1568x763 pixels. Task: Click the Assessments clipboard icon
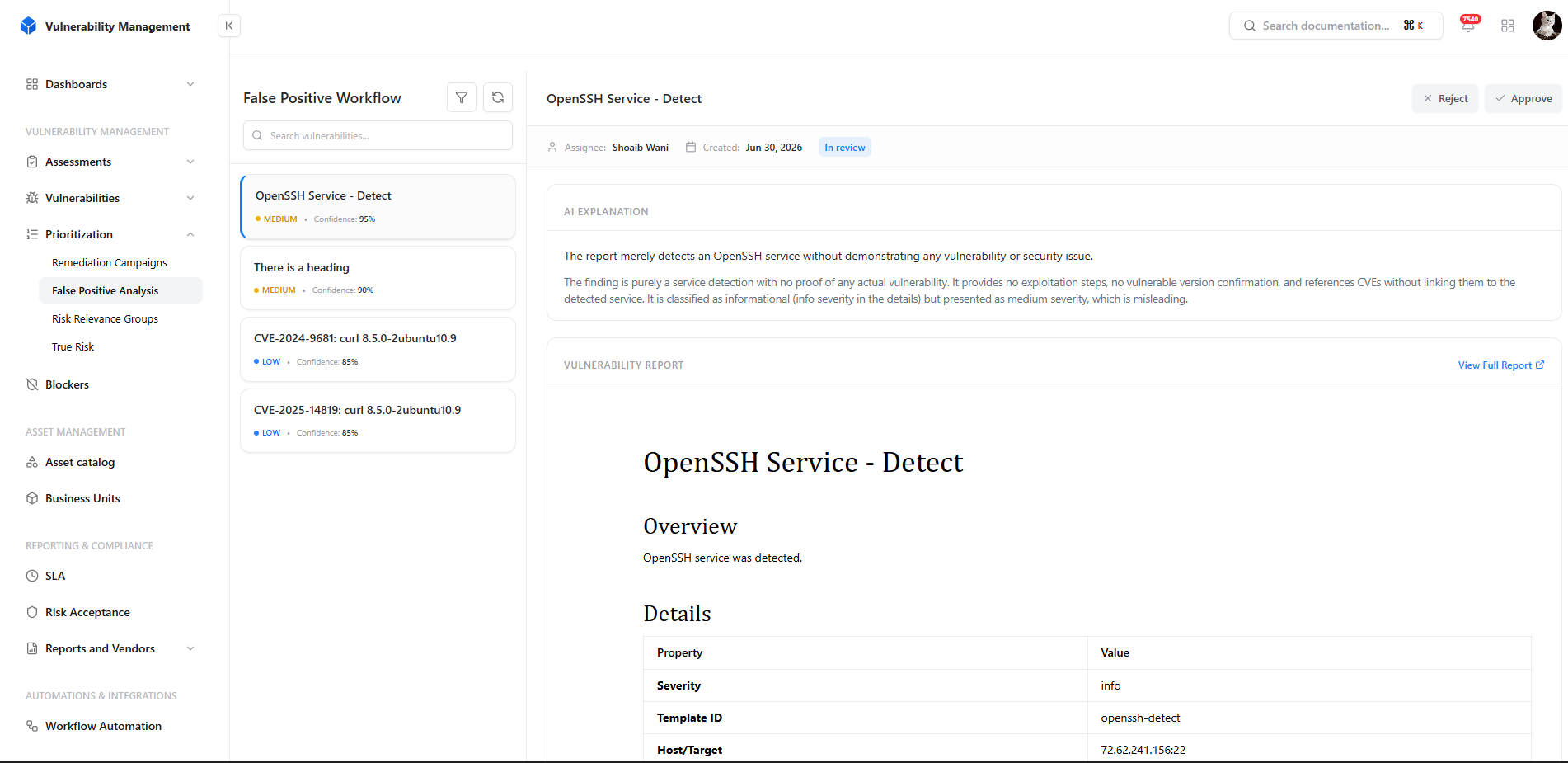click(32, 162)
